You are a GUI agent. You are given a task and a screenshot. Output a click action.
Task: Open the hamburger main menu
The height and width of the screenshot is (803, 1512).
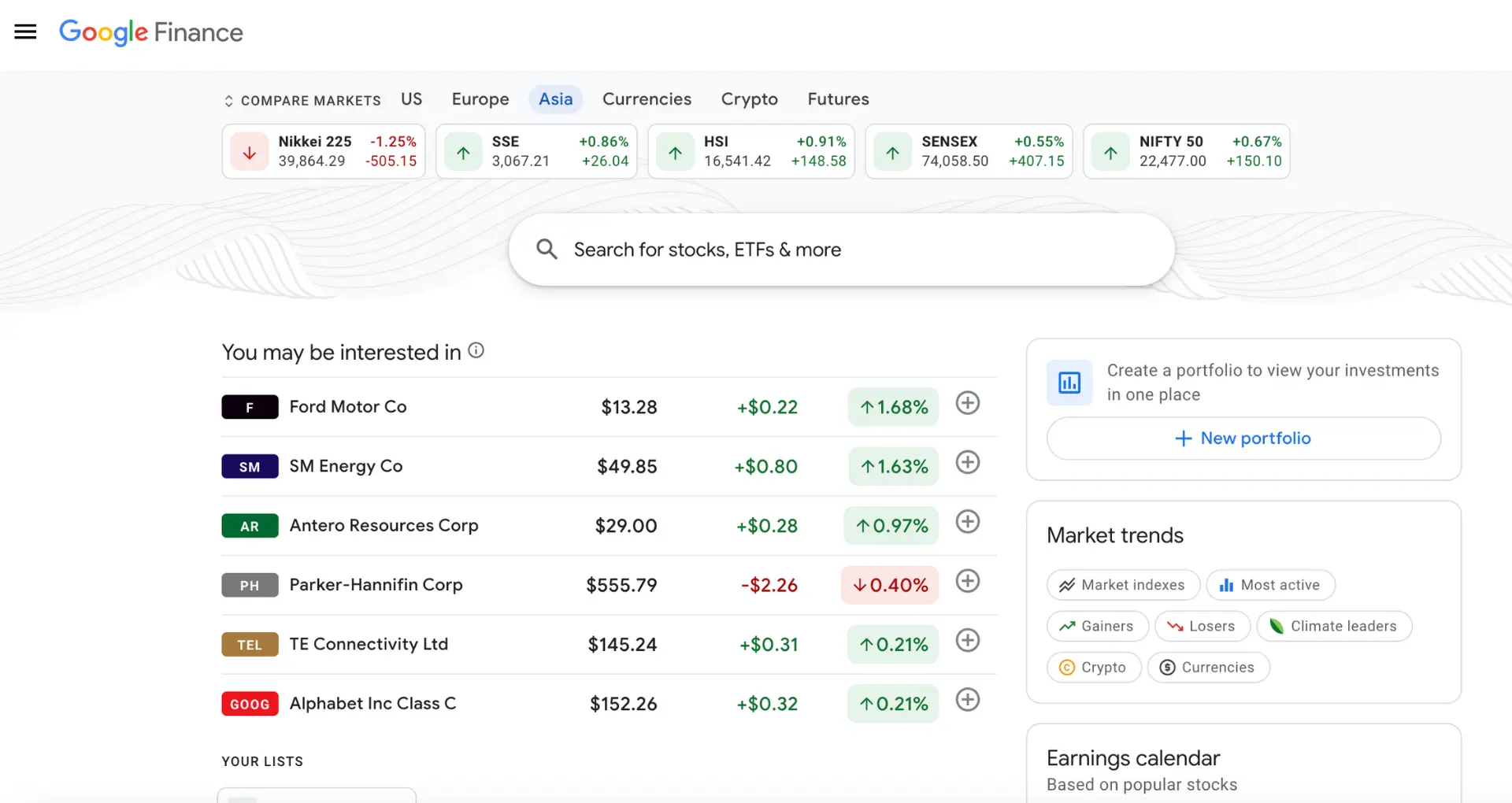pos(25,31)
